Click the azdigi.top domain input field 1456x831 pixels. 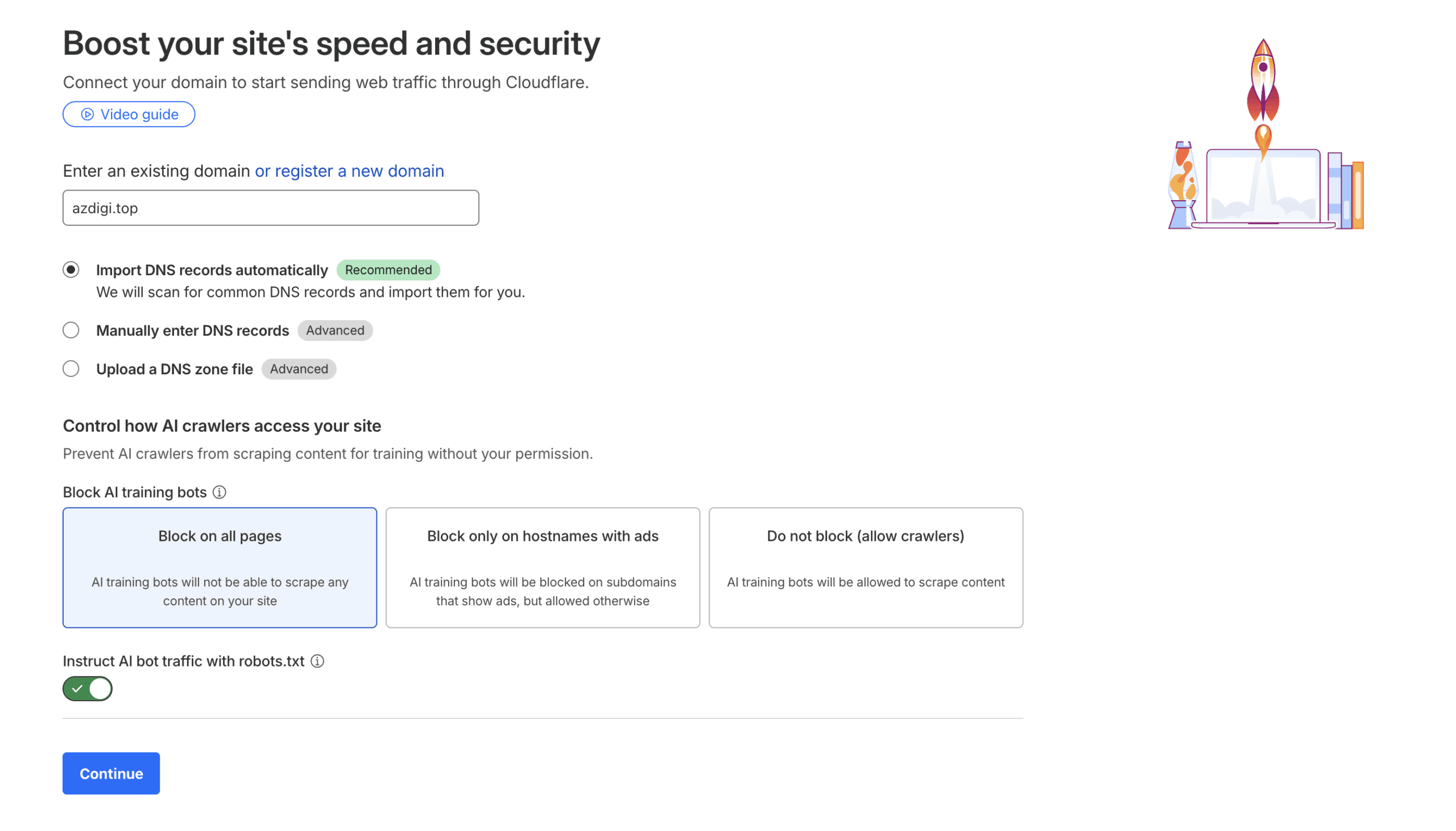270,208
